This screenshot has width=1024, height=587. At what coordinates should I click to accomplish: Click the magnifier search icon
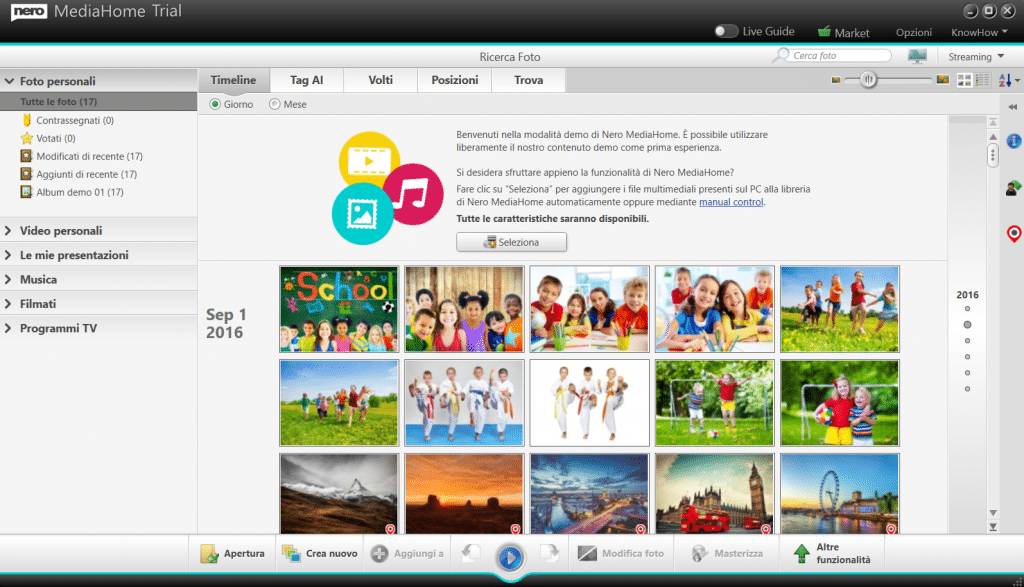780,56
